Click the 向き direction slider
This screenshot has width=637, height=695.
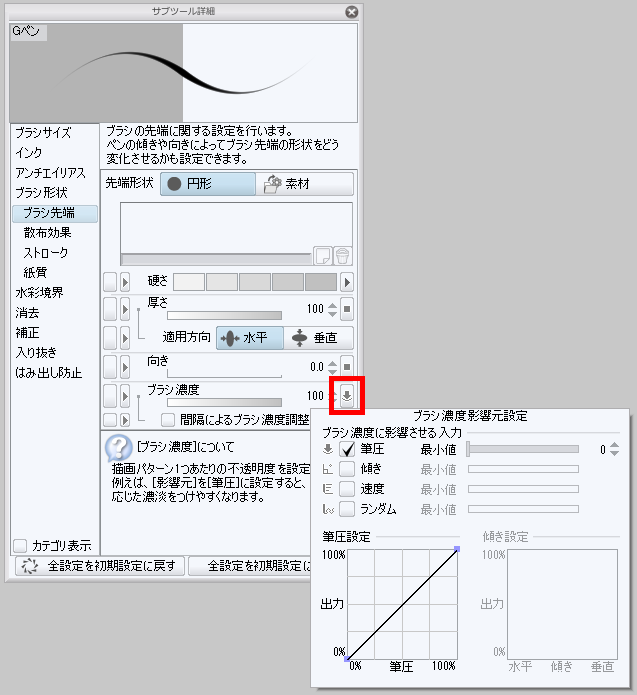[224, 373]
